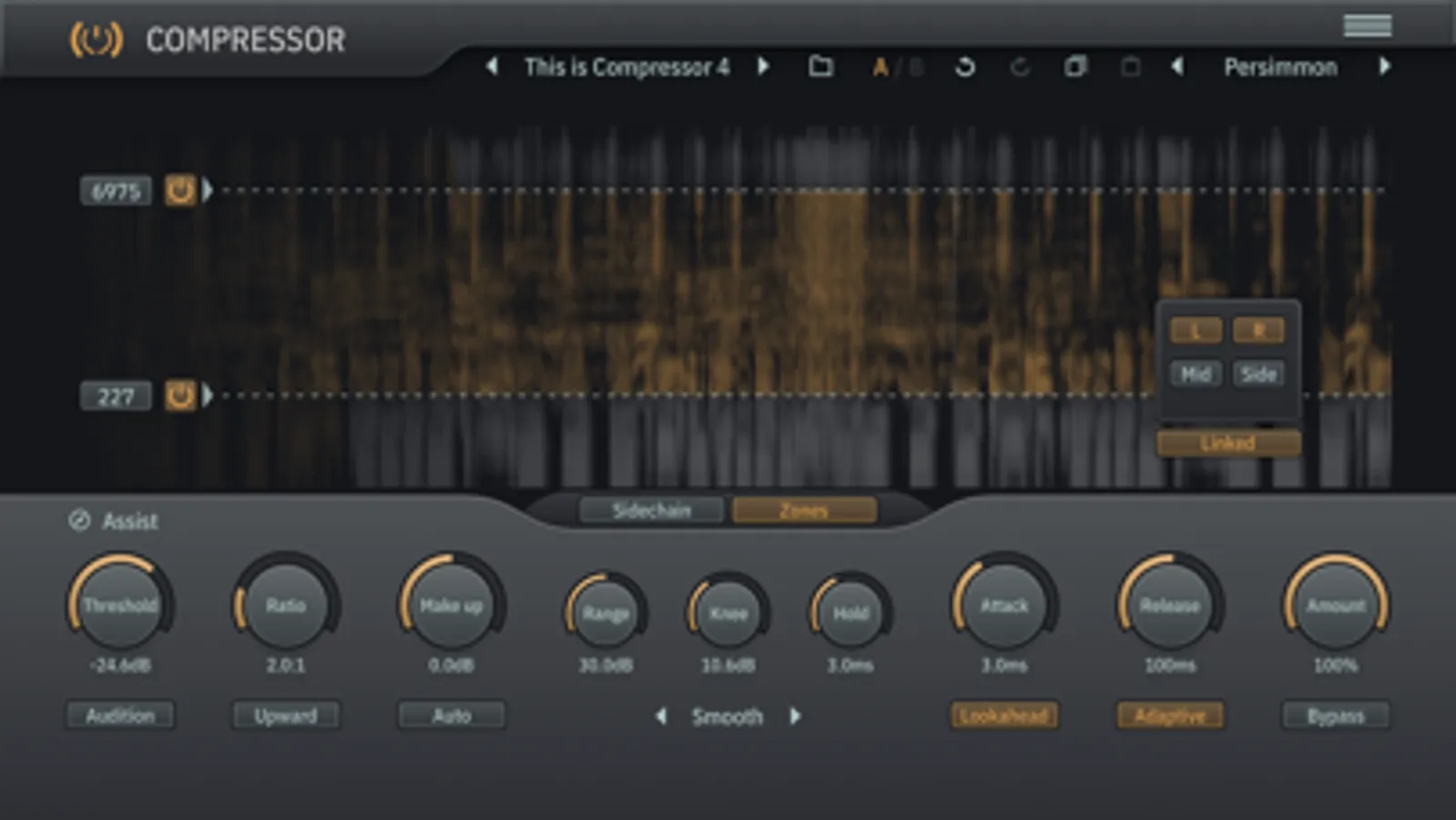Toggle the Audition button
This screenshot has width=1456, height=820.
pyautogui.click(x=120, y=716)
